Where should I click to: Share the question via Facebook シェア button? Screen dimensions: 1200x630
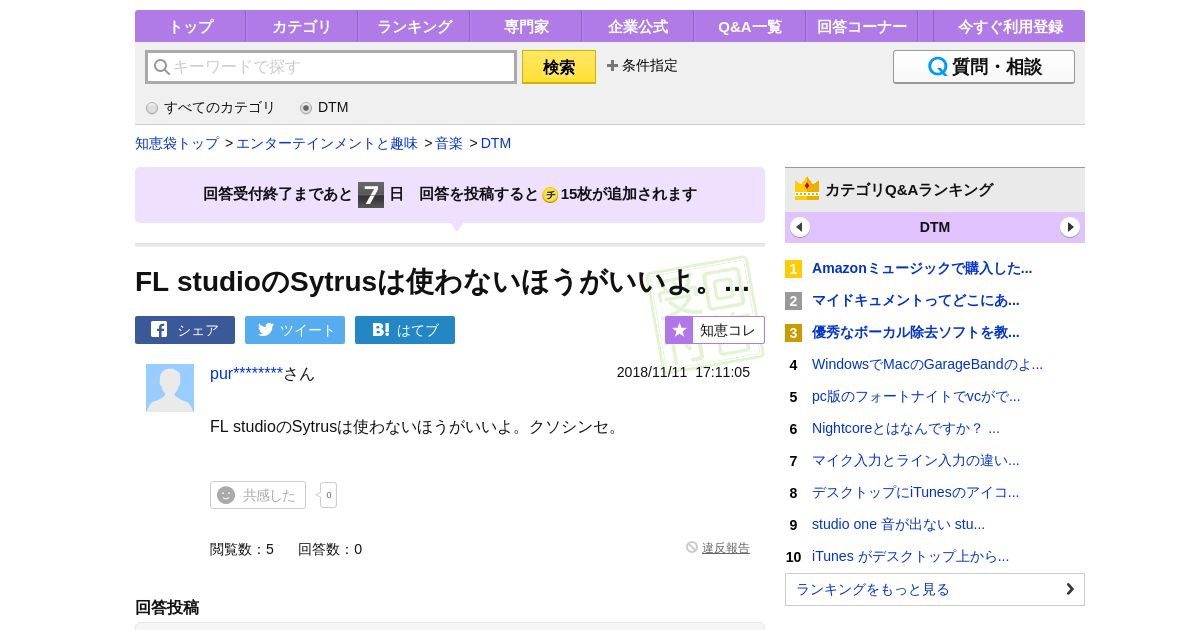[185, 330]
